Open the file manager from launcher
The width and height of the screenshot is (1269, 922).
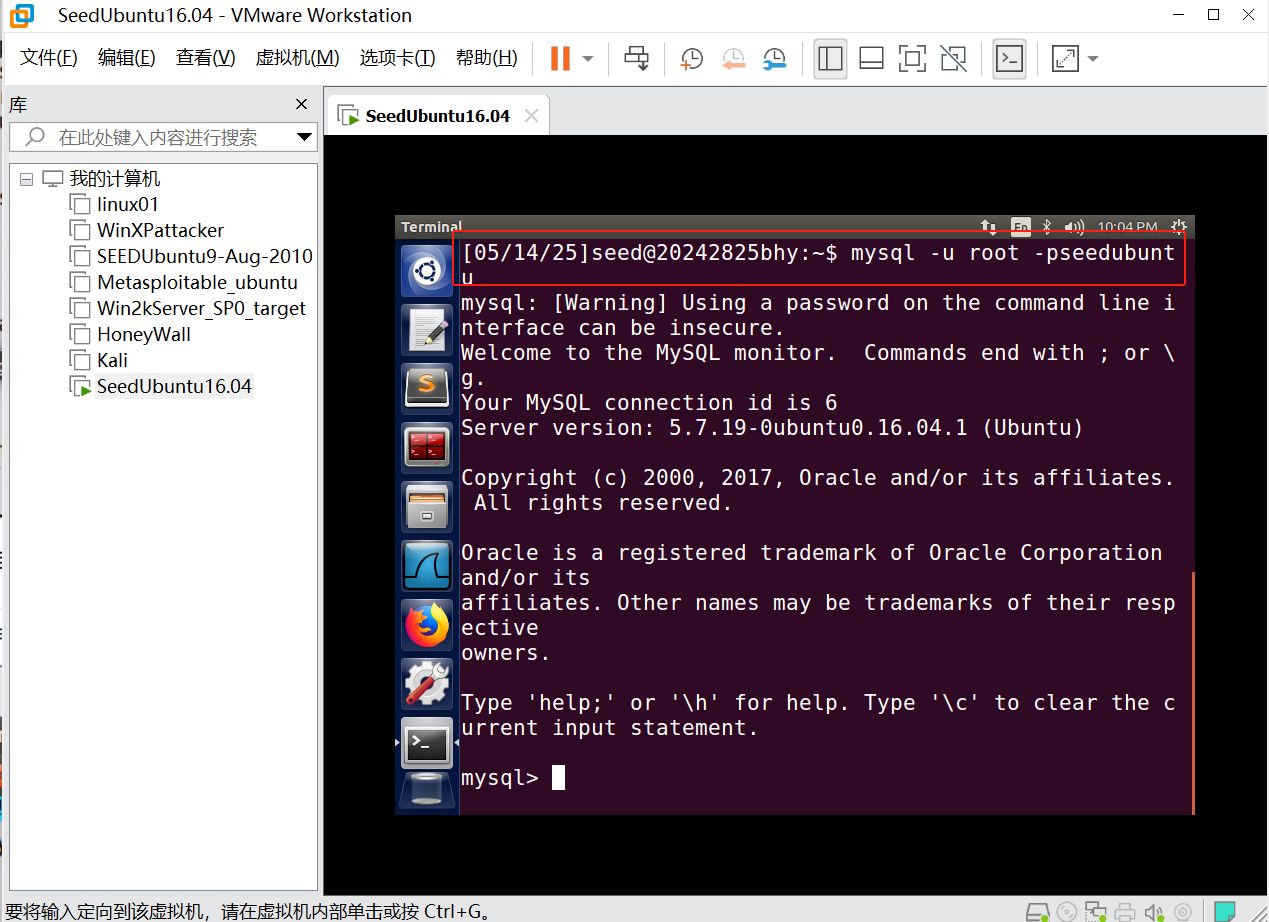coord(428,507)
